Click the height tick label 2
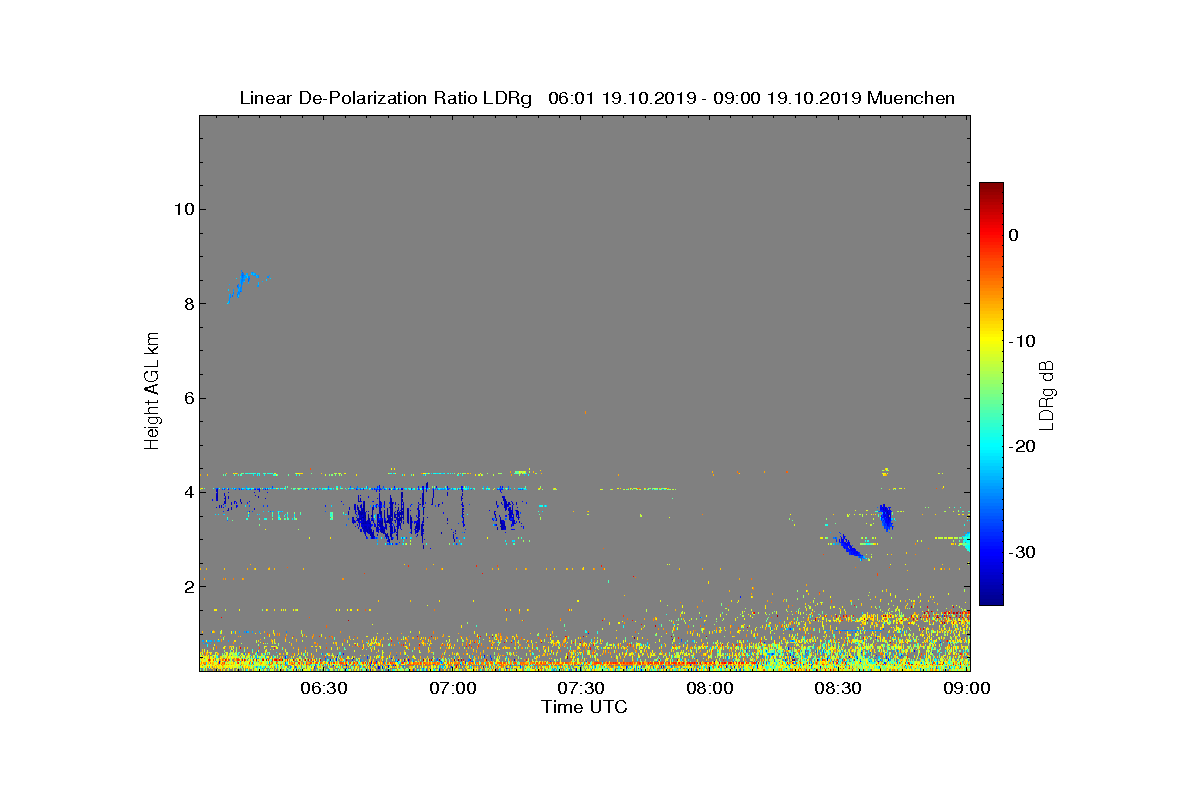The width and height of the screenshot is (1200, 800). point(188,586)
